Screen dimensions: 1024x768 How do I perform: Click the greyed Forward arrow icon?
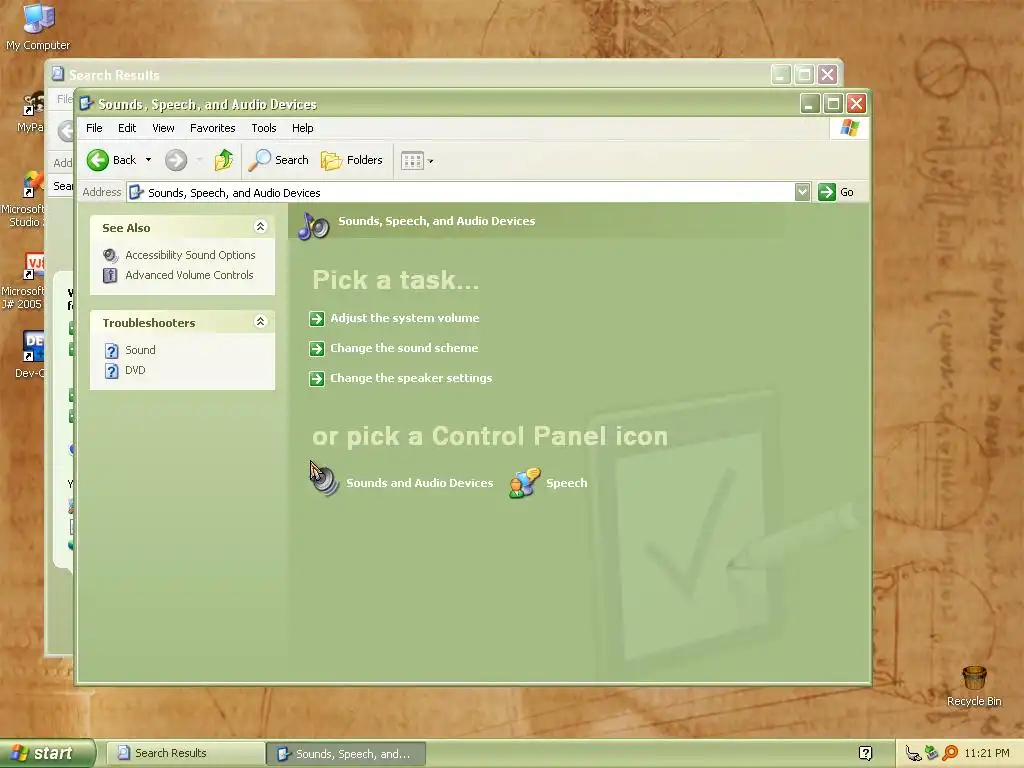176,160
